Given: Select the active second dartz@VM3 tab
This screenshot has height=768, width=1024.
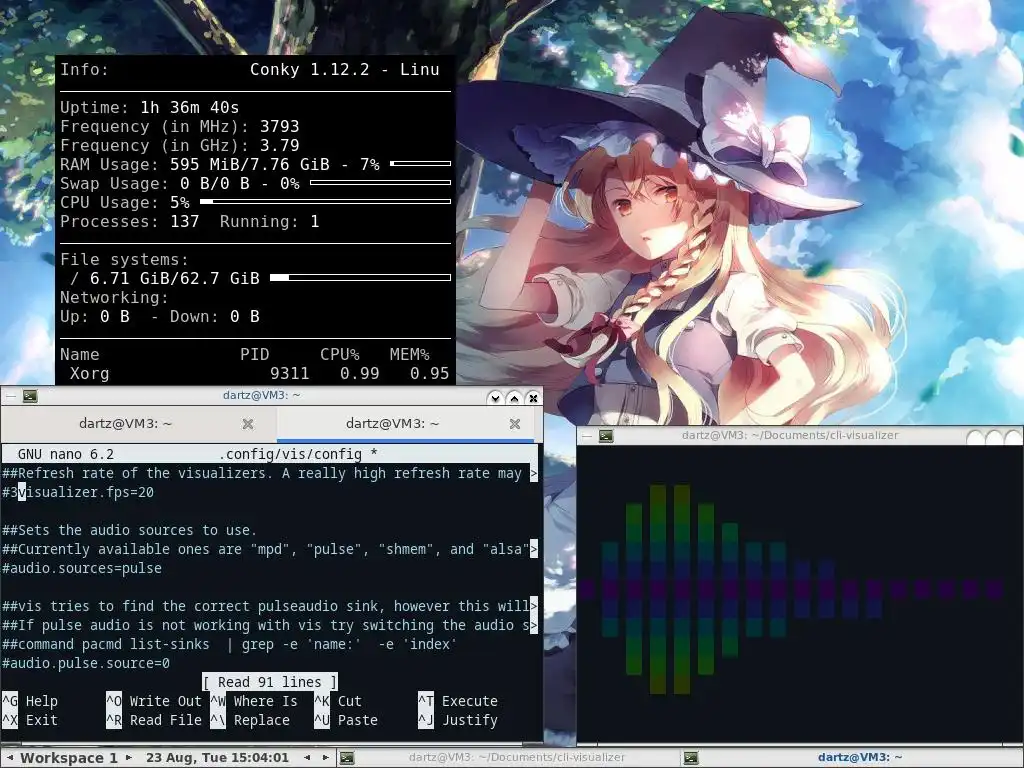Looking at the screenshot, I should tap(392, 424).
